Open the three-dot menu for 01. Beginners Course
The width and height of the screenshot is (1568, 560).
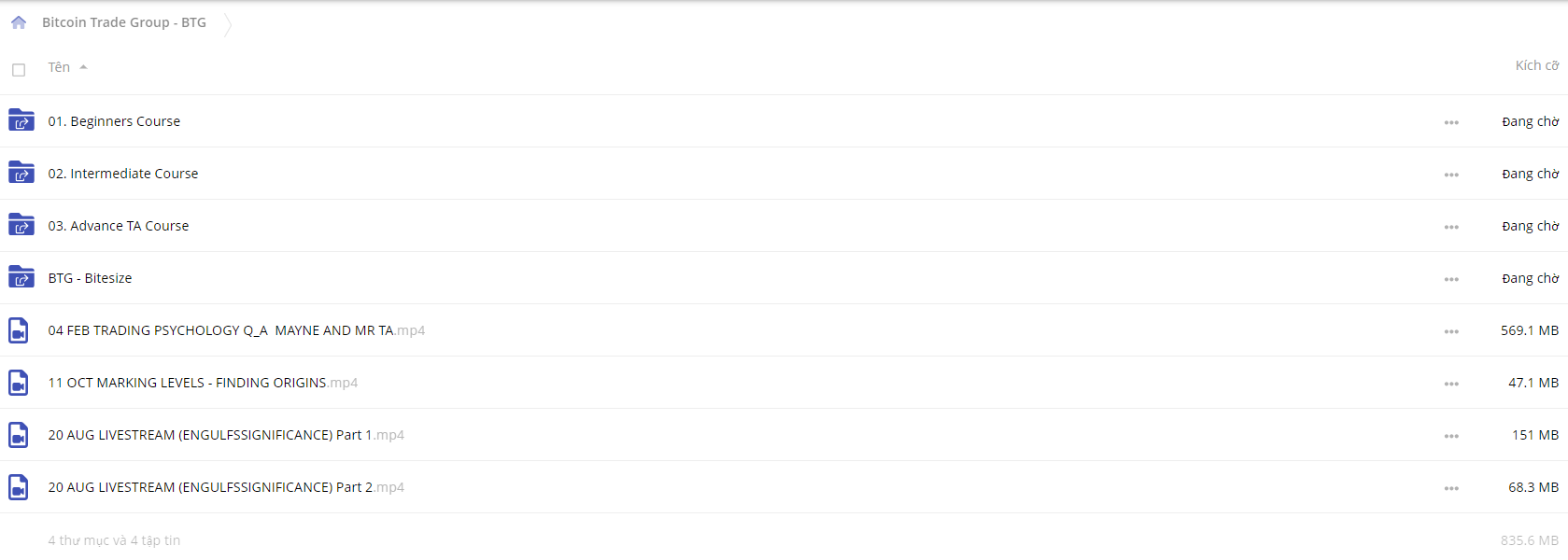point(1451,122)
